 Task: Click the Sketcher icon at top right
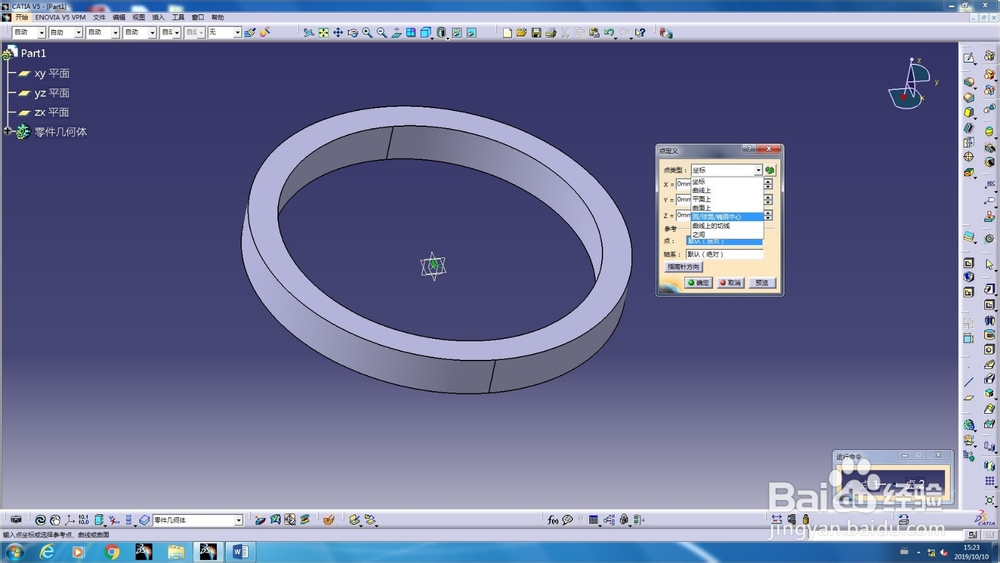point(969,58)
